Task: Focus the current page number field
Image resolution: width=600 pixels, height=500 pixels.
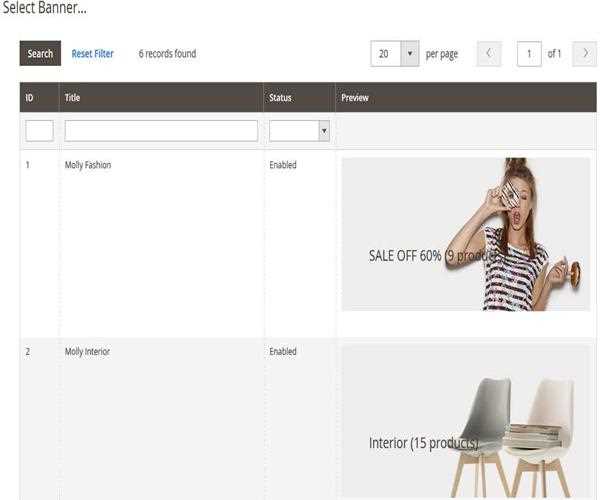Action: 529,54
